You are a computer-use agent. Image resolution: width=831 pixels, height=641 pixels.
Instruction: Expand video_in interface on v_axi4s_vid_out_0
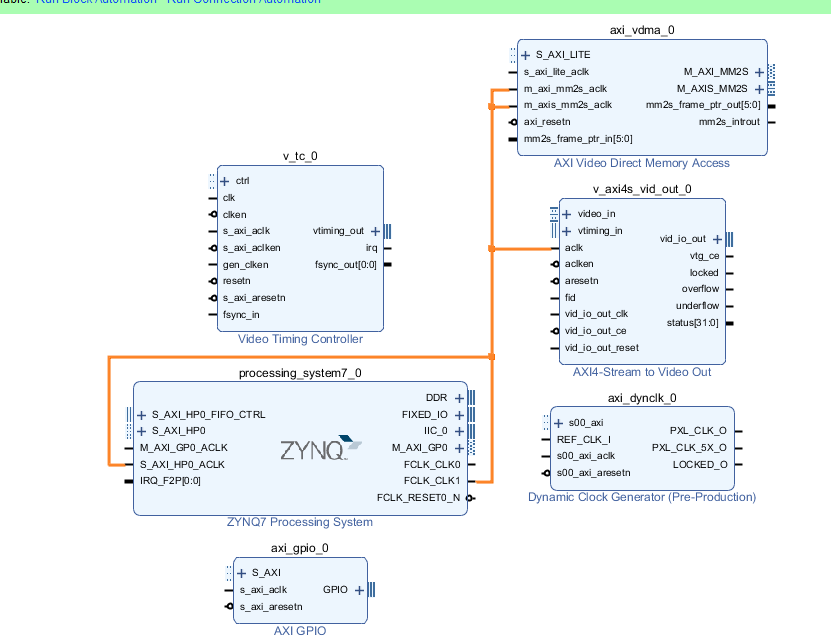[567, 214]
